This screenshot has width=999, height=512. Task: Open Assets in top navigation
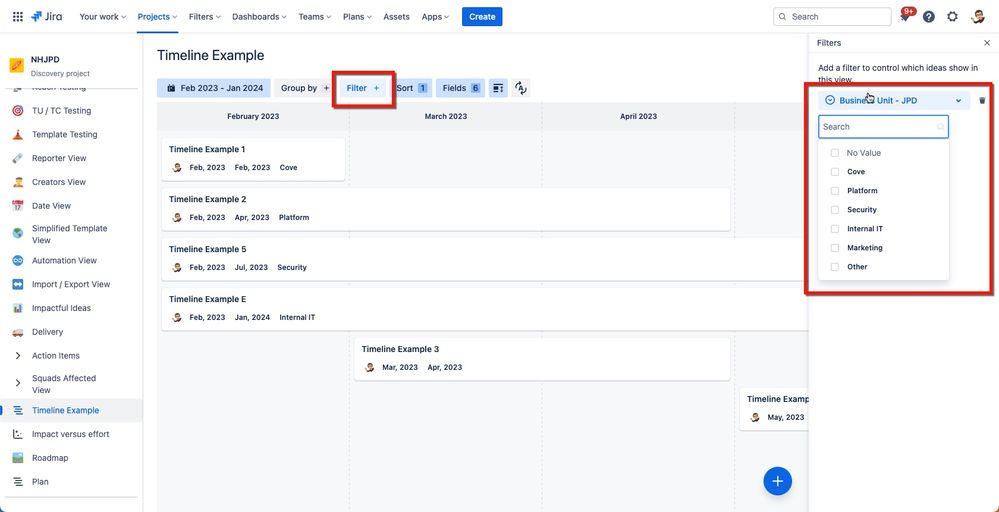396,17
